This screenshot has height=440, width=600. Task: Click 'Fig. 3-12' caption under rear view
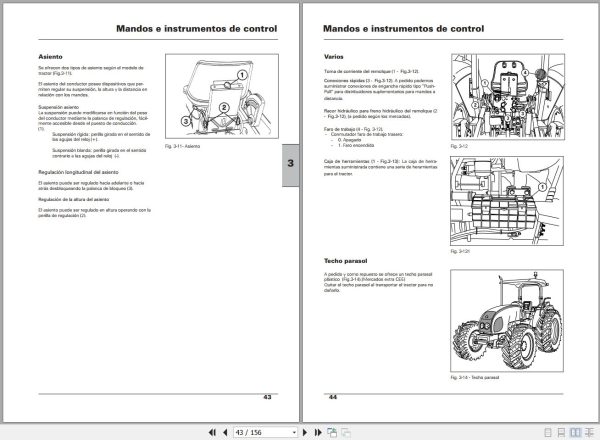(459, 146)
